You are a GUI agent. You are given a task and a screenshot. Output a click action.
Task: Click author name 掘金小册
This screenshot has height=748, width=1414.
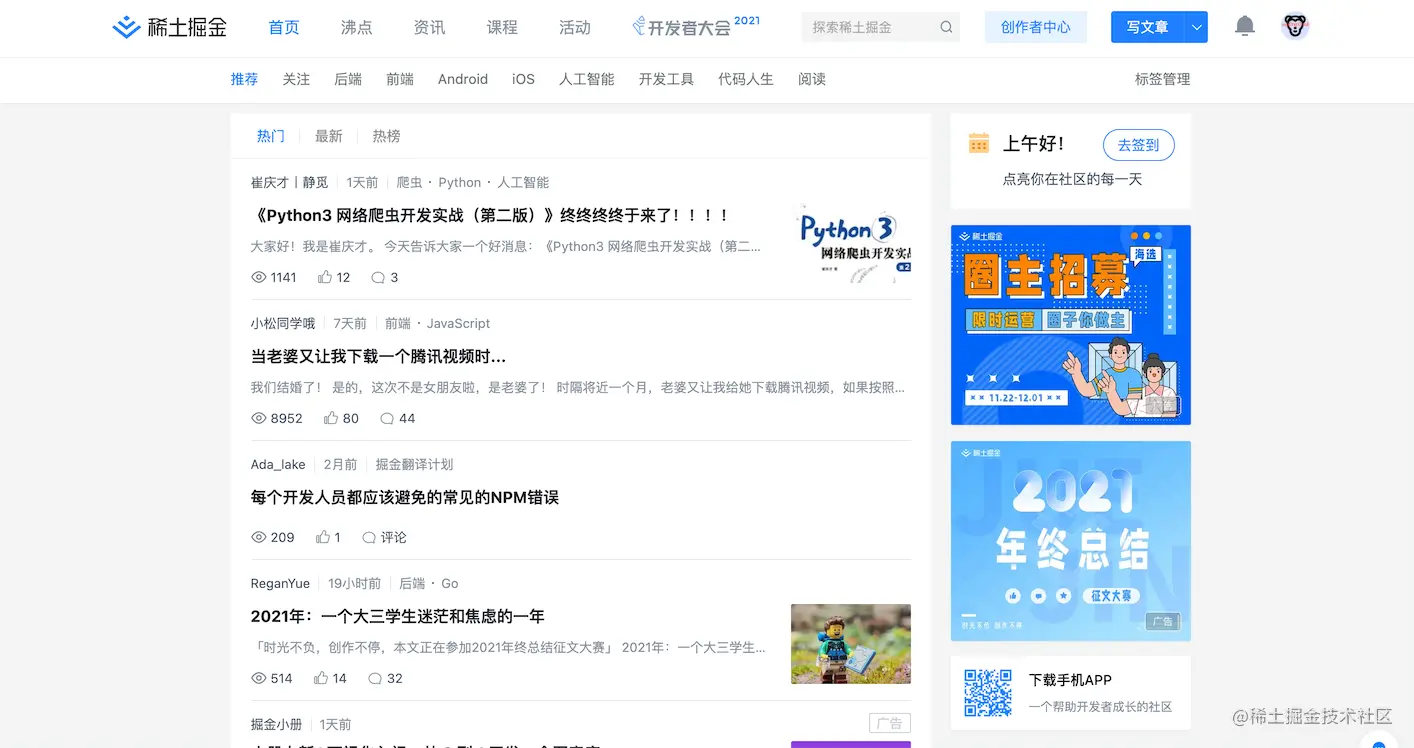276,724
